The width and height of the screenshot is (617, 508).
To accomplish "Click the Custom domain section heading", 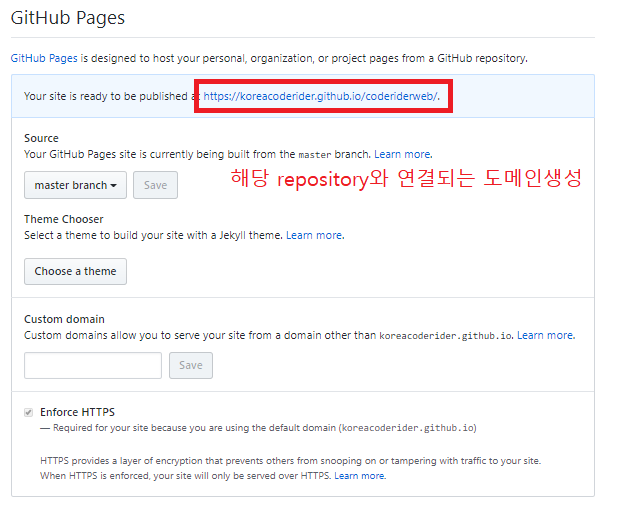I will click(x=65, y=319).
